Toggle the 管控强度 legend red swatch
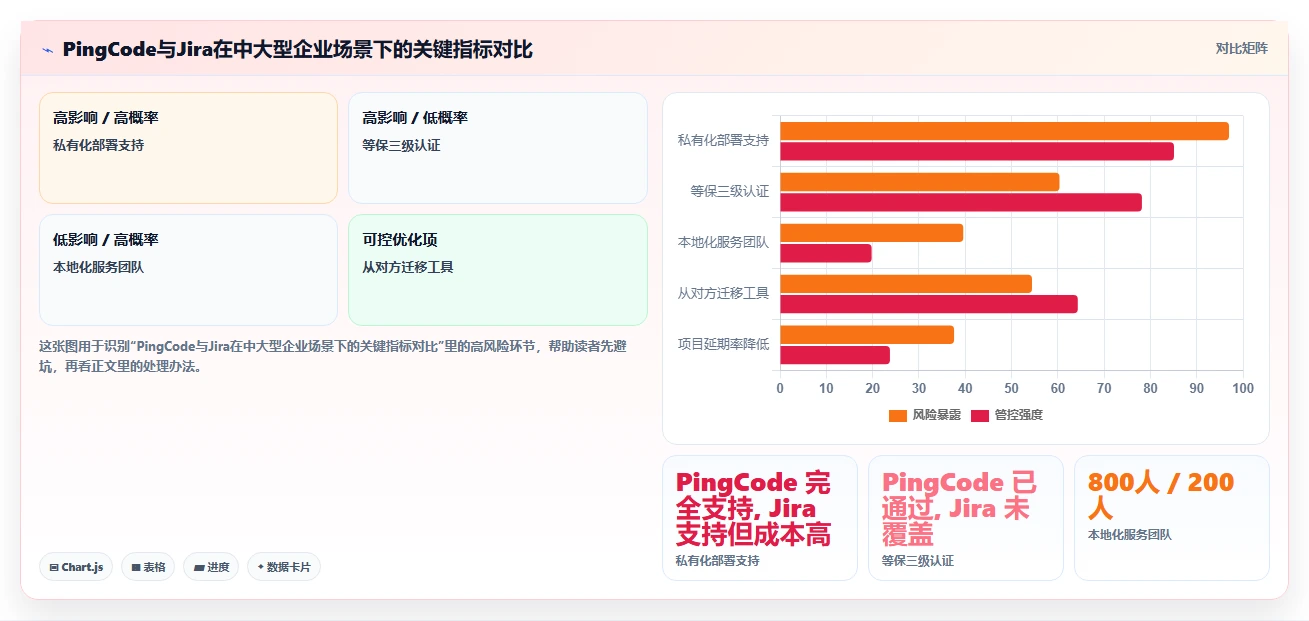 [x=979, y=415]
